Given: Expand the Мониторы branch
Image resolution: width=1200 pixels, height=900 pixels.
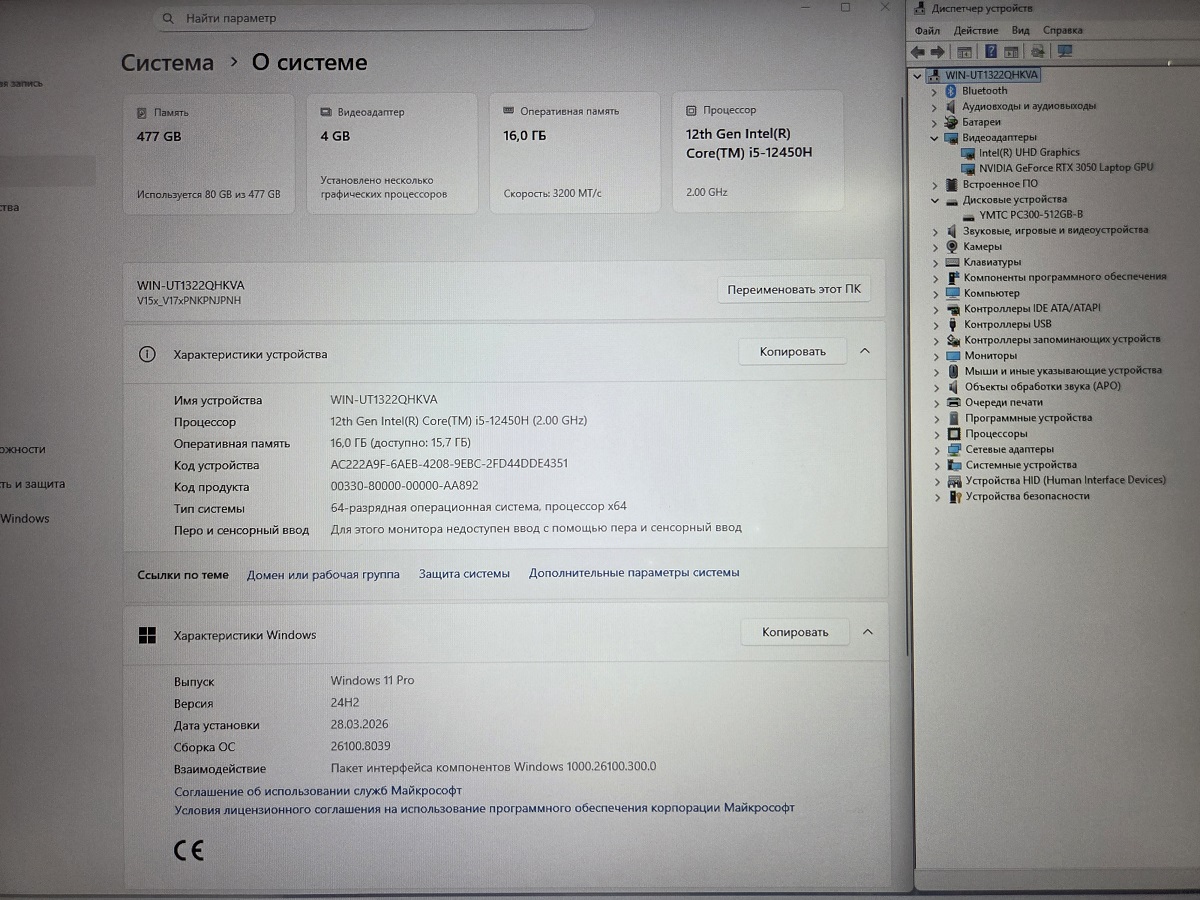Looking at the screenshot, I should coord(936,356).
